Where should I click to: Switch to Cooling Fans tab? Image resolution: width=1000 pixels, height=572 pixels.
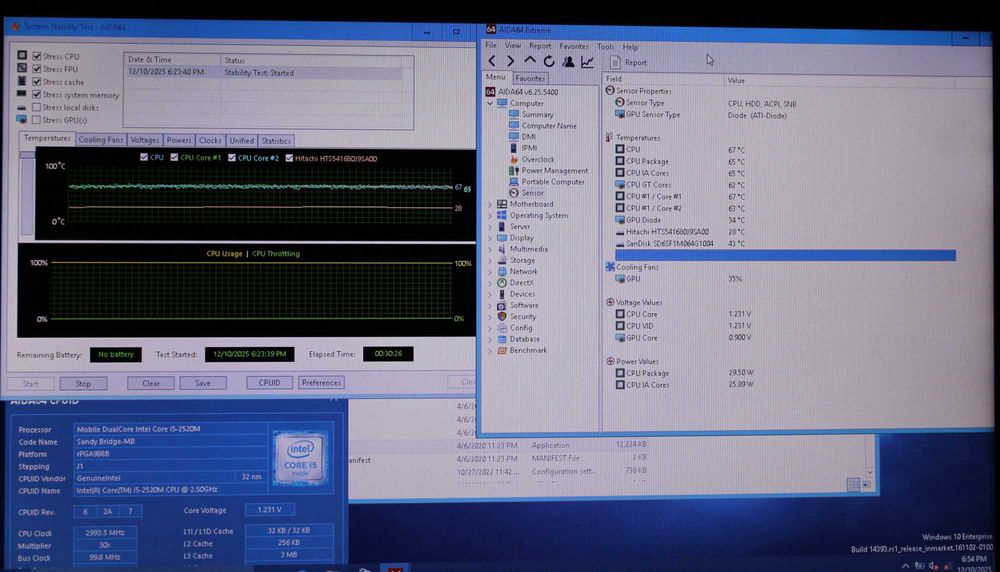[x=101, y=140]
